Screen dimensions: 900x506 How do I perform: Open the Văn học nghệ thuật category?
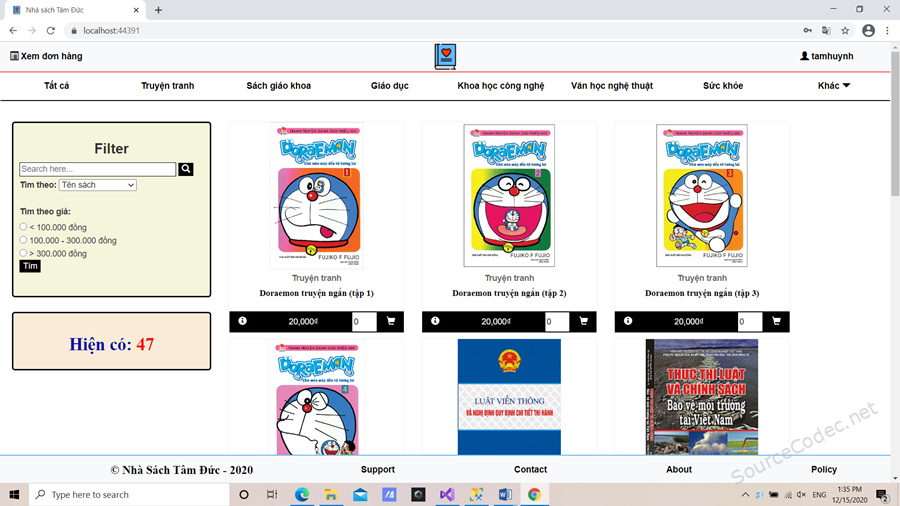click(612, 85)
